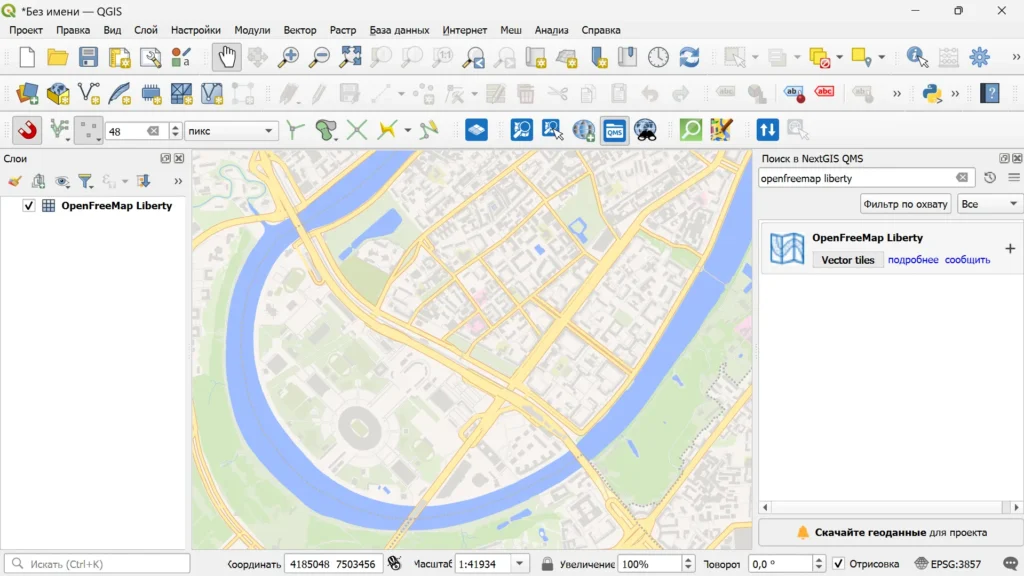Click the Help question mark icon
The width and height of the screenshot is (1024, 576).
990,93
